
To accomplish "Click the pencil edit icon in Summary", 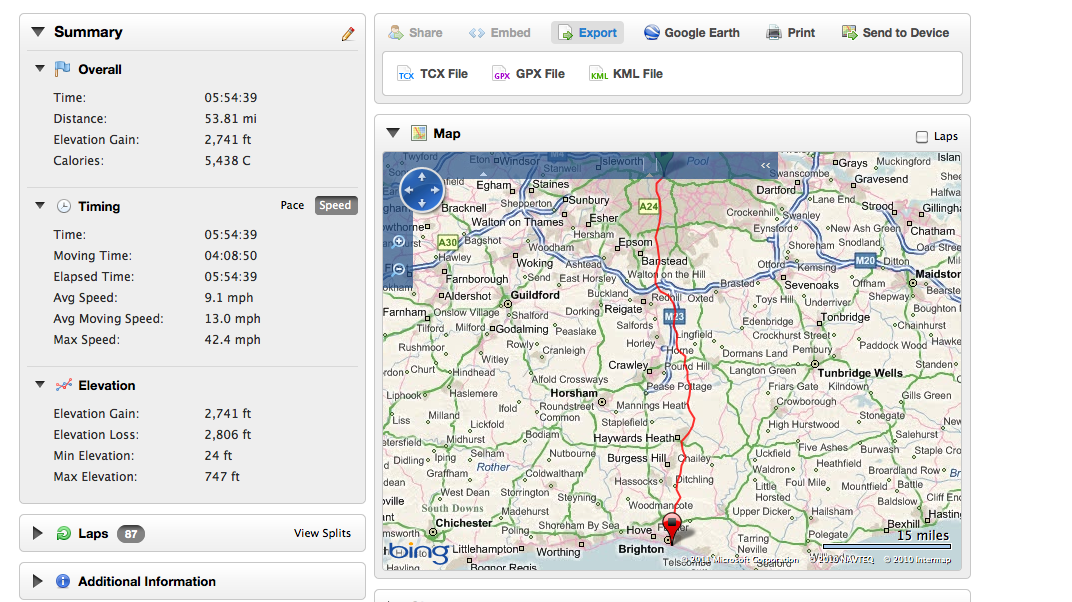I will [x=348, y=34].
